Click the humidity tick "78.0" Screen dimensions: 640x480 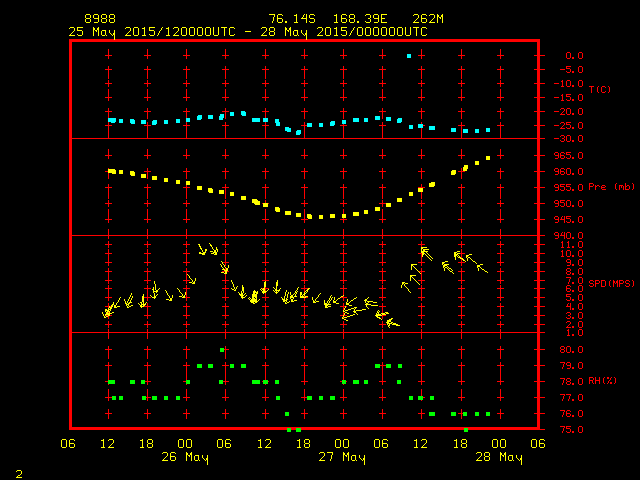[571, 382]
